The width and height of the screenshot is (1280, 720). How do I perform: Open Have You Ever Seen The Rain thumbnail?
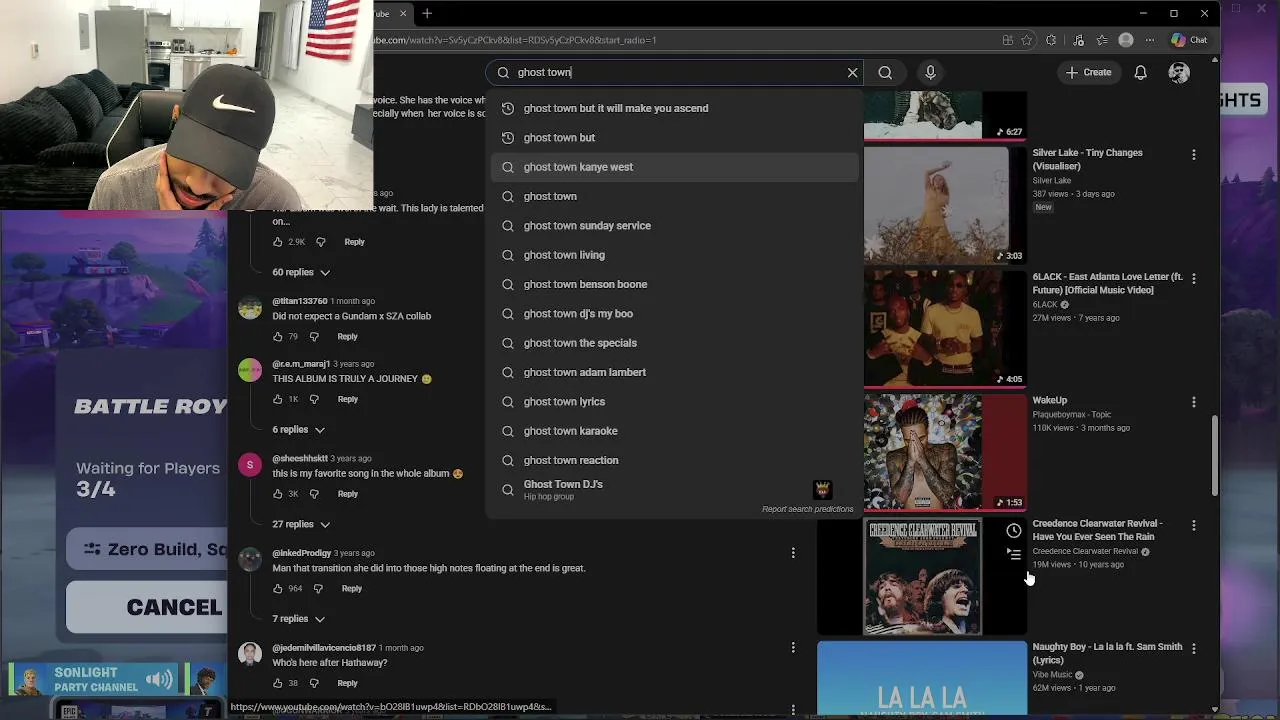922,577
